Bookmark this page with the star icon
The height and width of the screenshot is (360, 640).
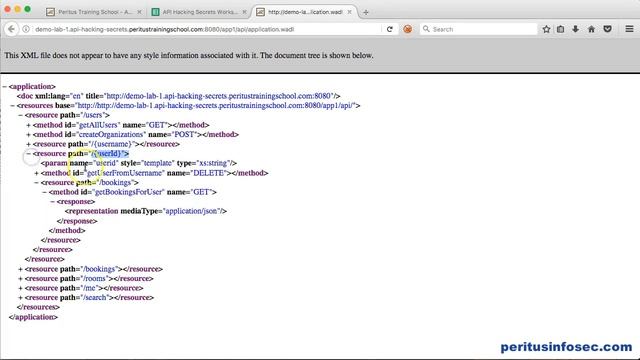point(546,29)
